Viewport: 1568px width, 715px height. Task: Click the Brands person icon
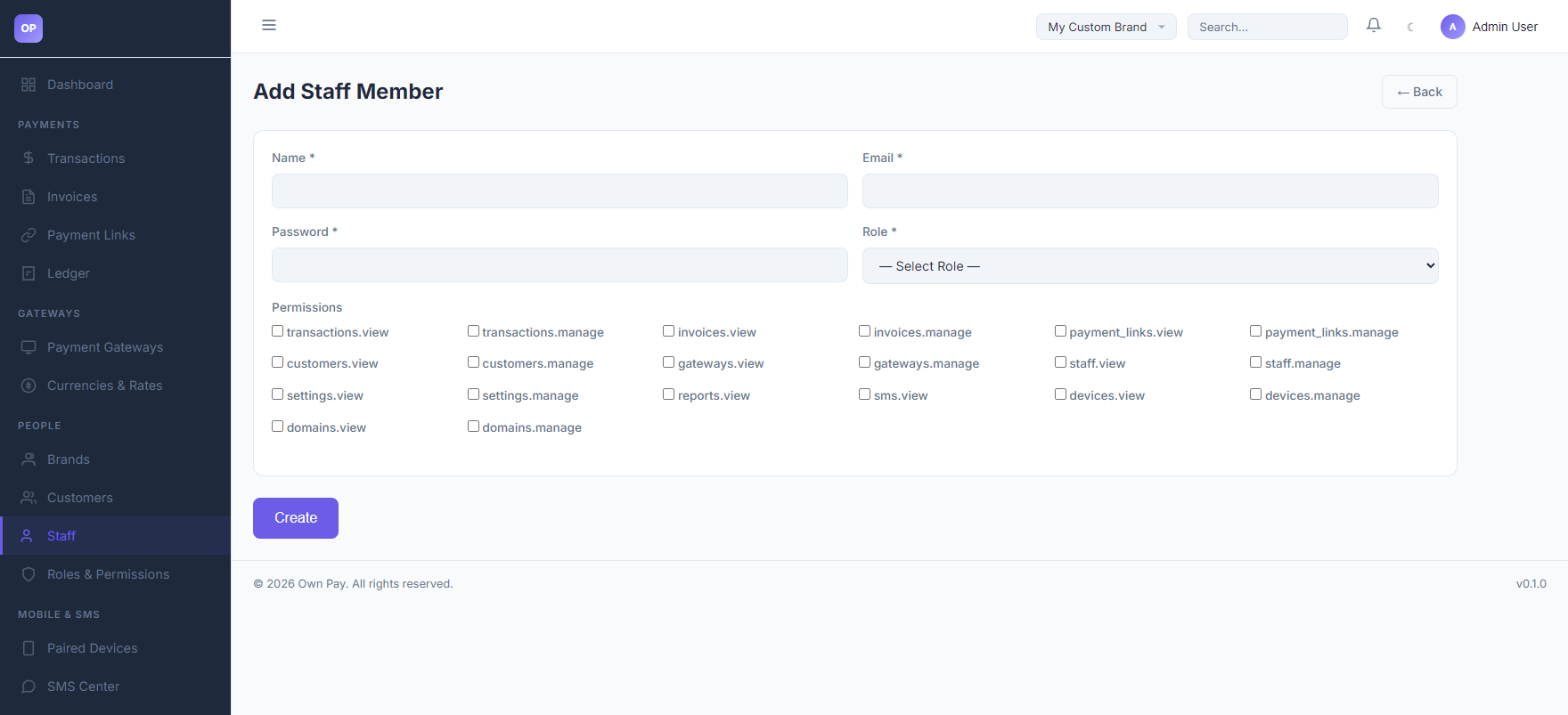[x=29, y=459]
